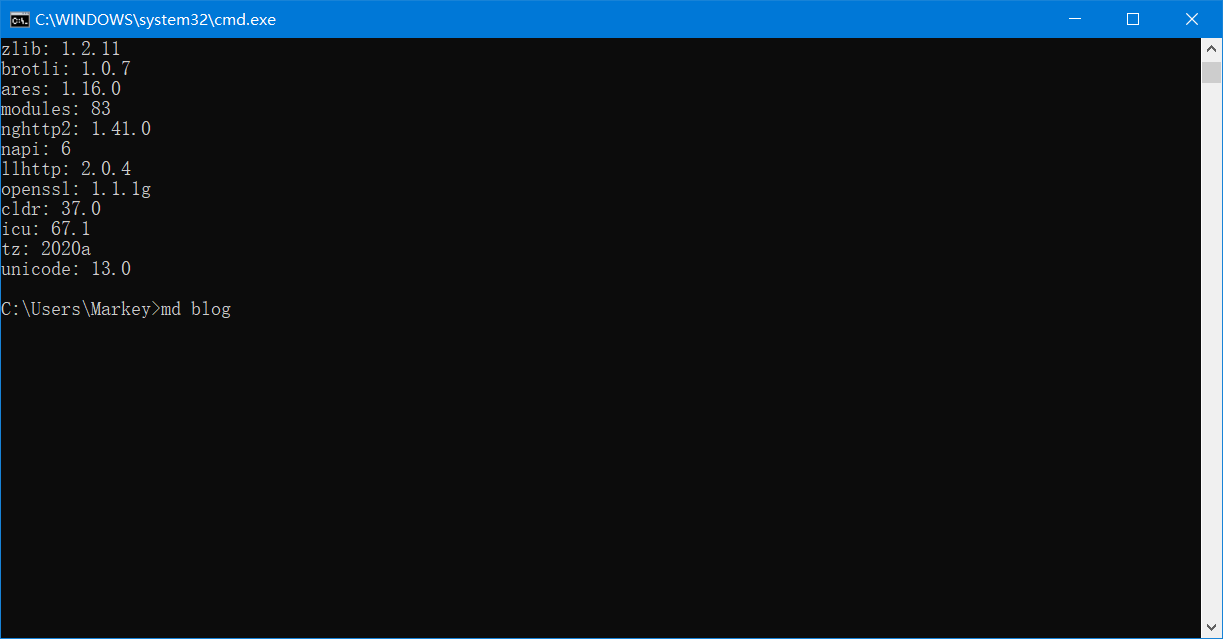Click the unicode: 13.0 line
Image resolution: width=1223 pixels, height=639 pixels.
coord(66,269)
